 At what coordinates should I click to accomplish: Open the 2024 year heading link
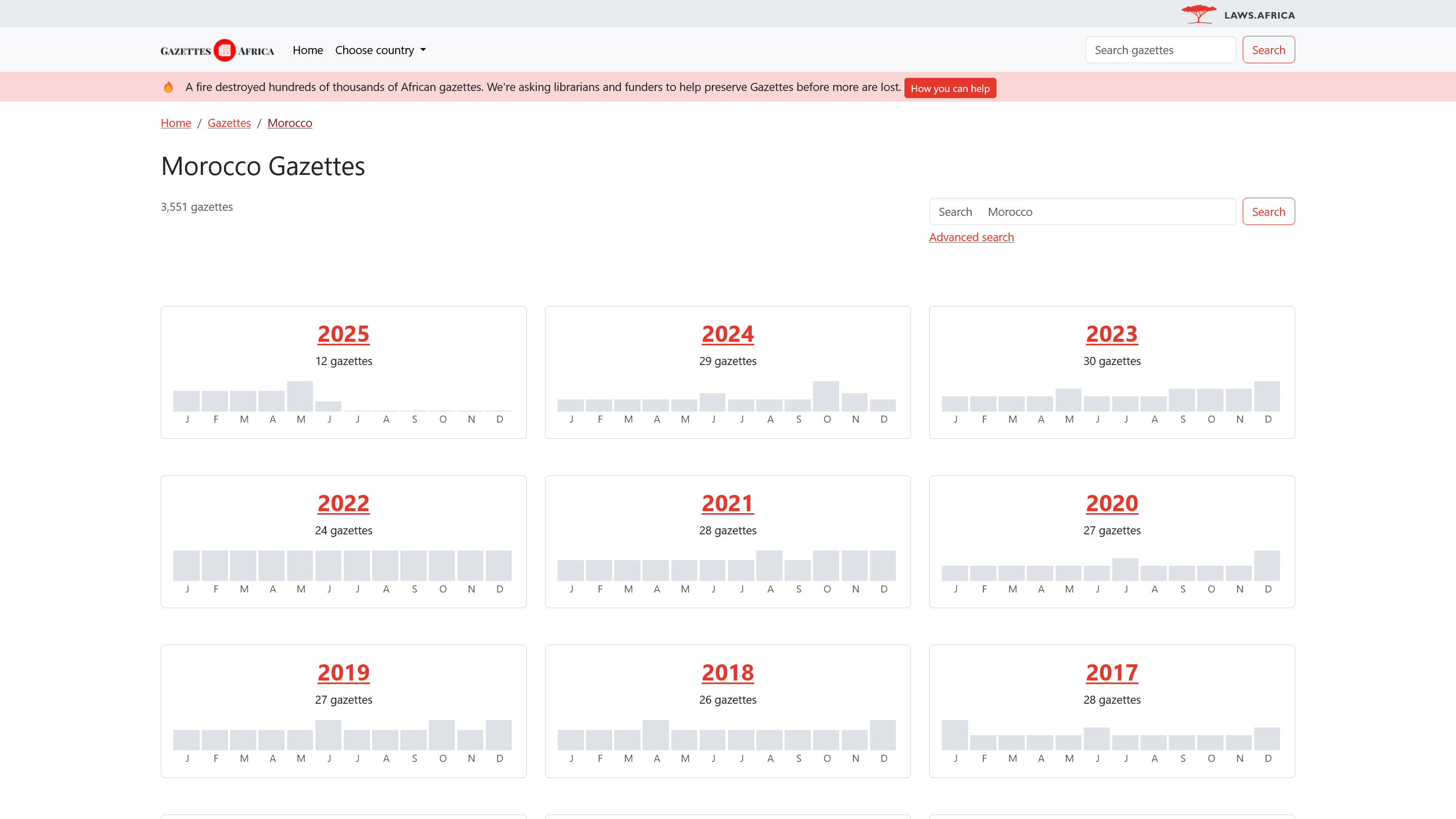pyautogui.click(x=727, y=334)
